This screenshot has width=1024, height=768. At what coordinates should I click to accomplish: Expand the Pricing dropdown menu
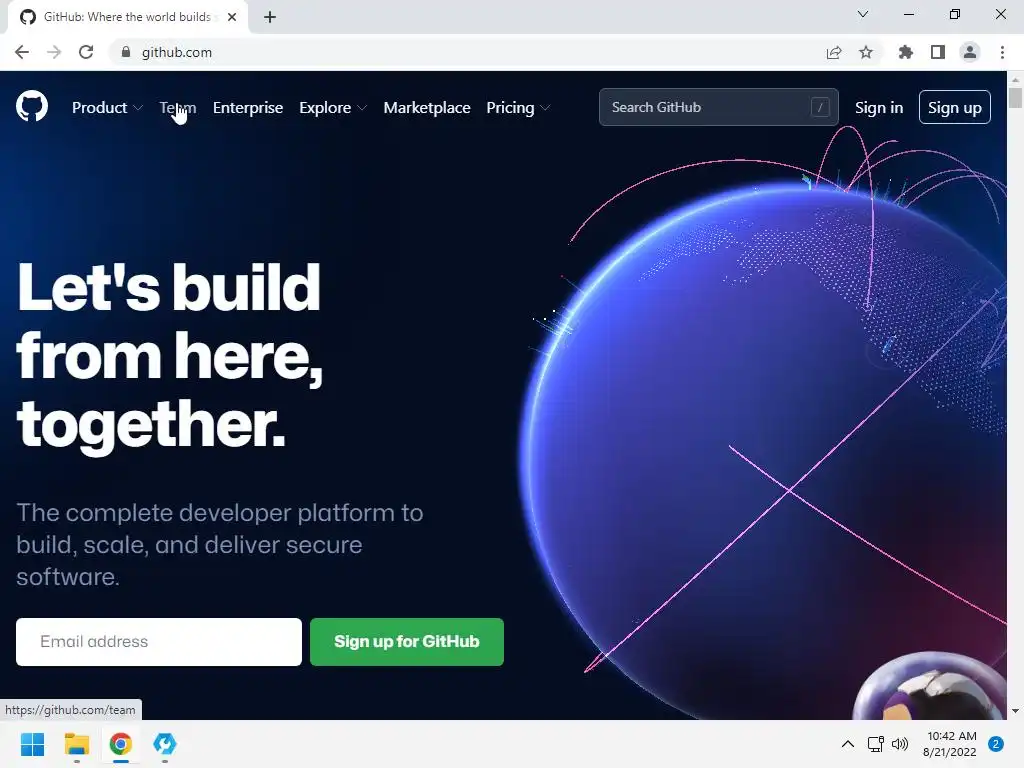coord(518,108)
